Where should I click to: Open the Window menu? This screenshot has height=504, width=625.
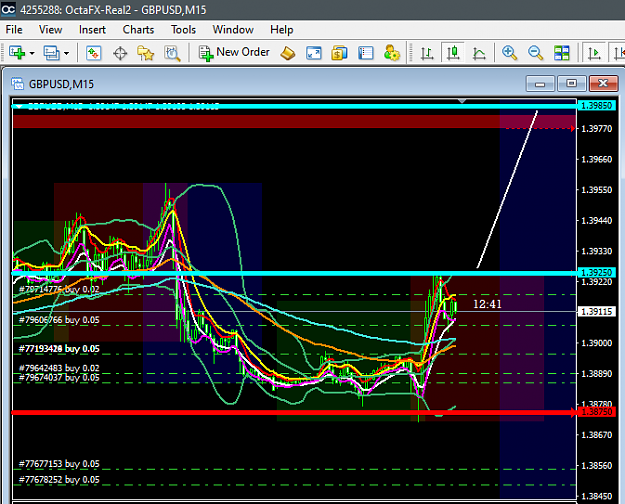point(233,30)
